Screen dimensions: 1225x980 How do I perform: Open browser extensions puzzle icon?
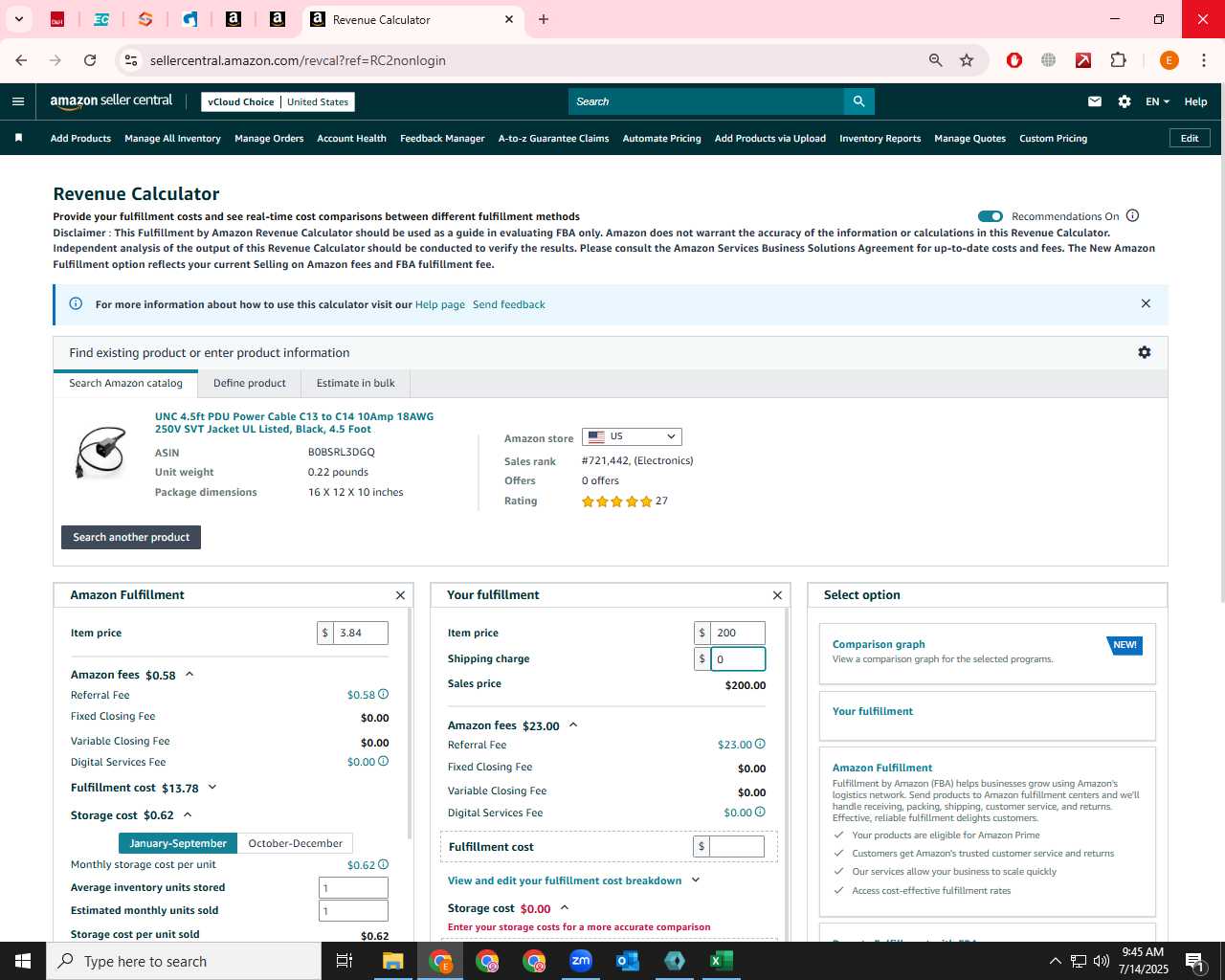tap(1118, 60)
